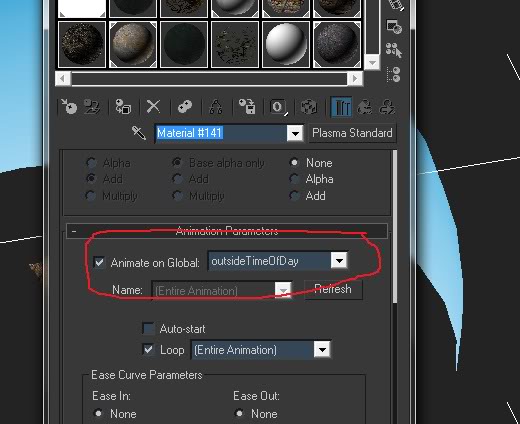Toggle Show End Result icon

coord(341,107)
